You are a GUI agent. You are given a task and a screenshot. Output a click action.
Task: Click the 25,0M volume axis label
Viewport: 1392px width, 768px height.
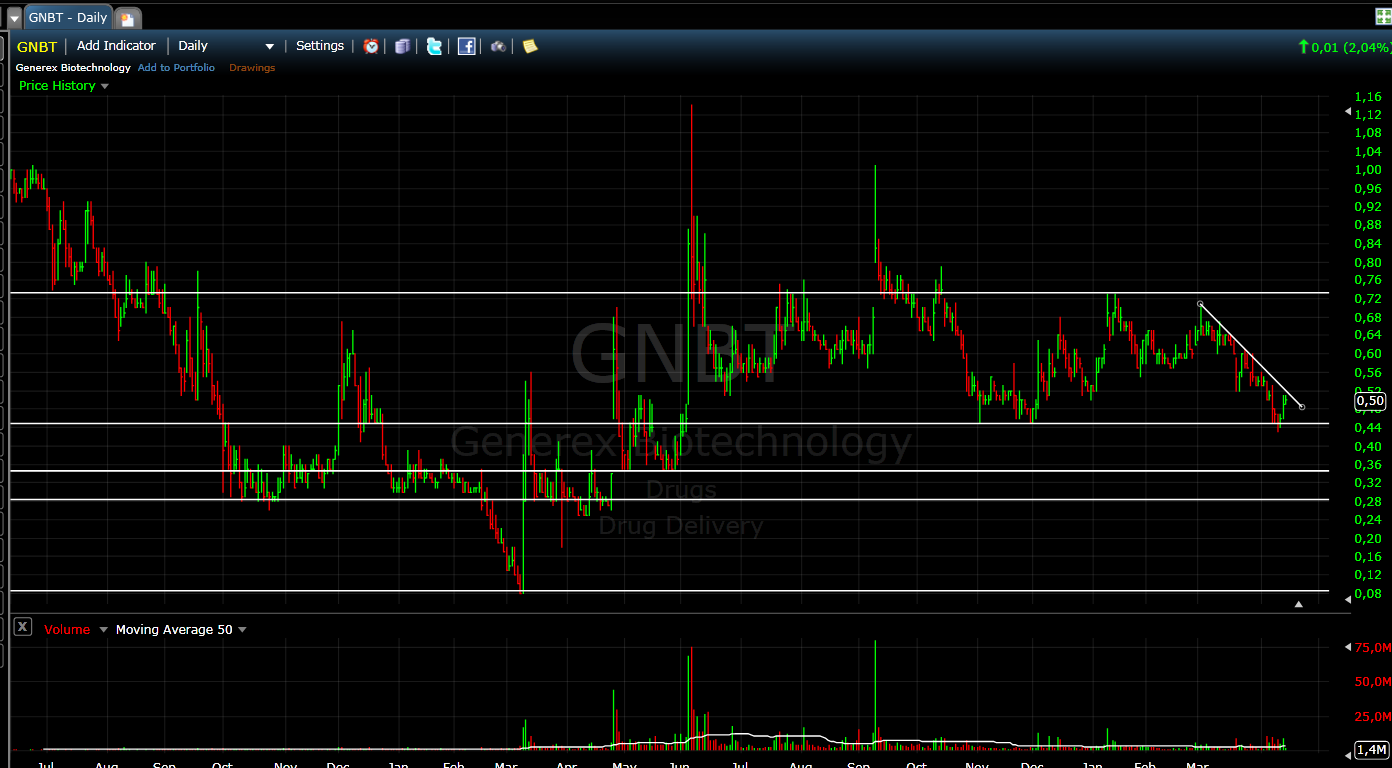1373,716
